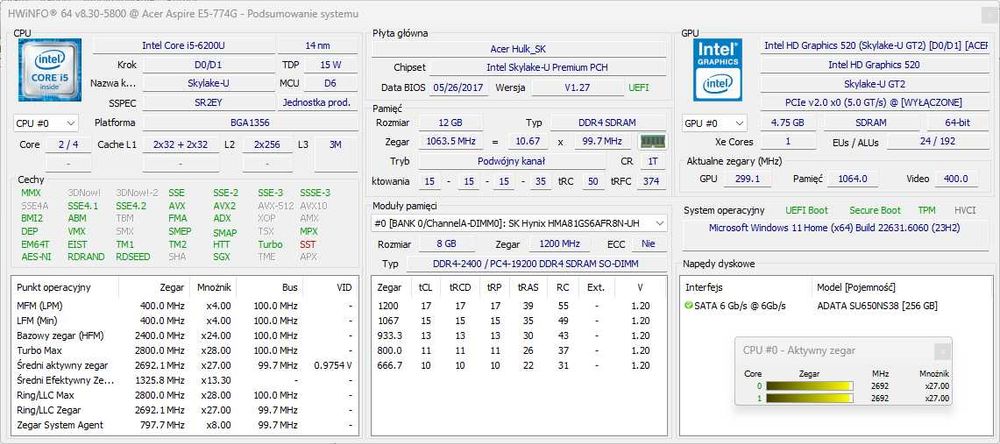Click the Jednostka prod. field

click(318, 103)
